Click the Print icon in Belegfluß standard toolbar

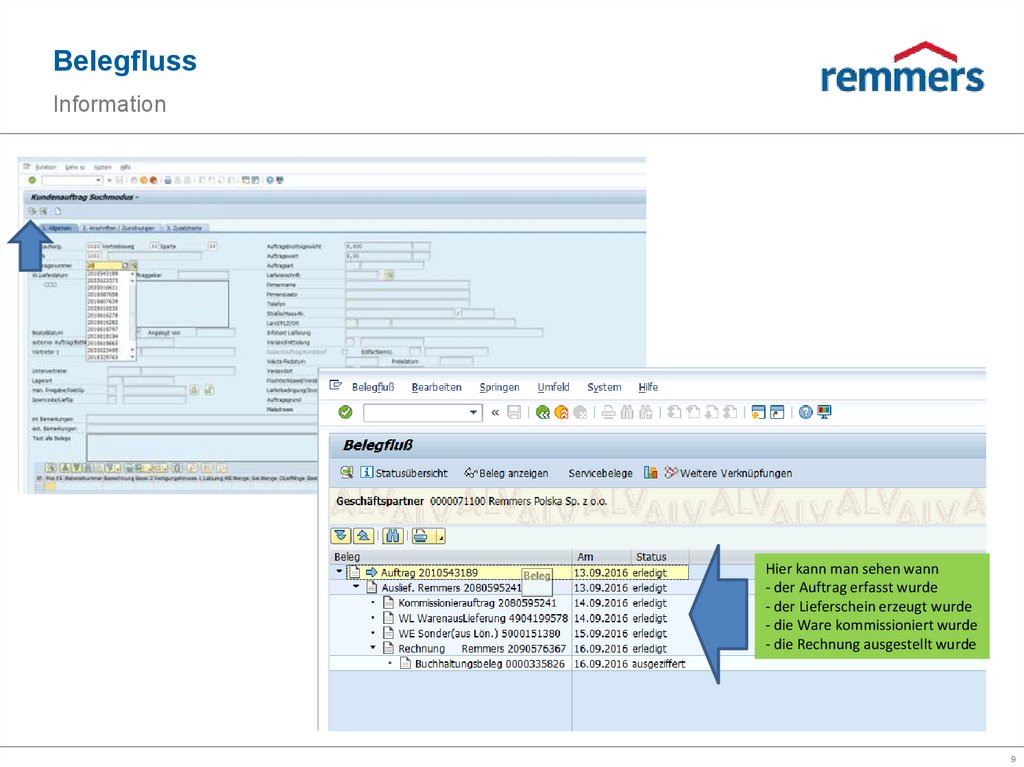(608, 412)
